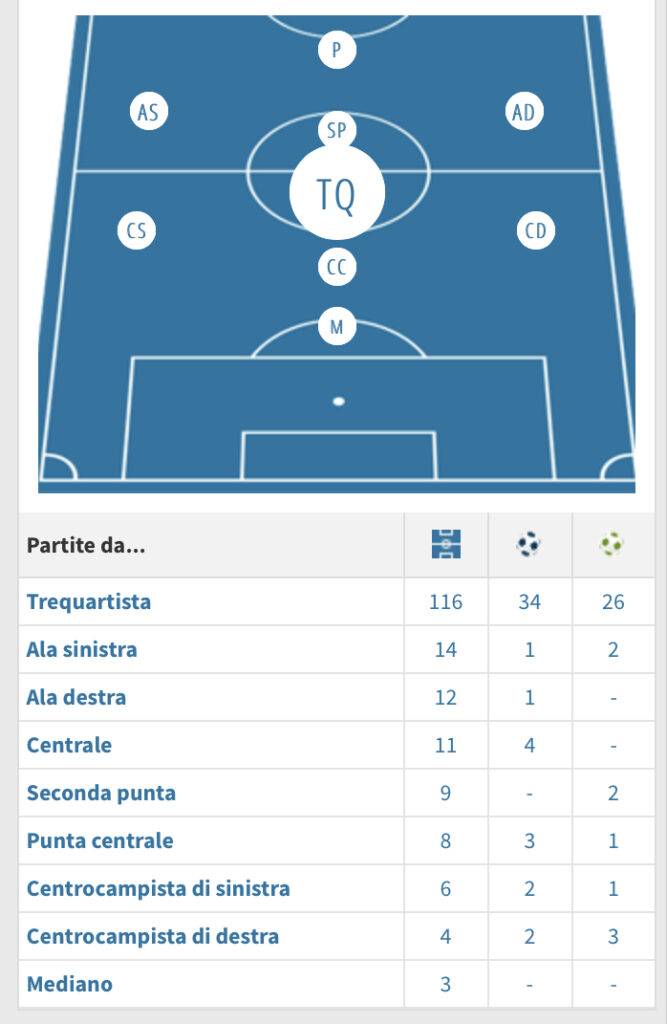Click the Centrale position link
Screen dimensions: 667x1024
[69, 745]
